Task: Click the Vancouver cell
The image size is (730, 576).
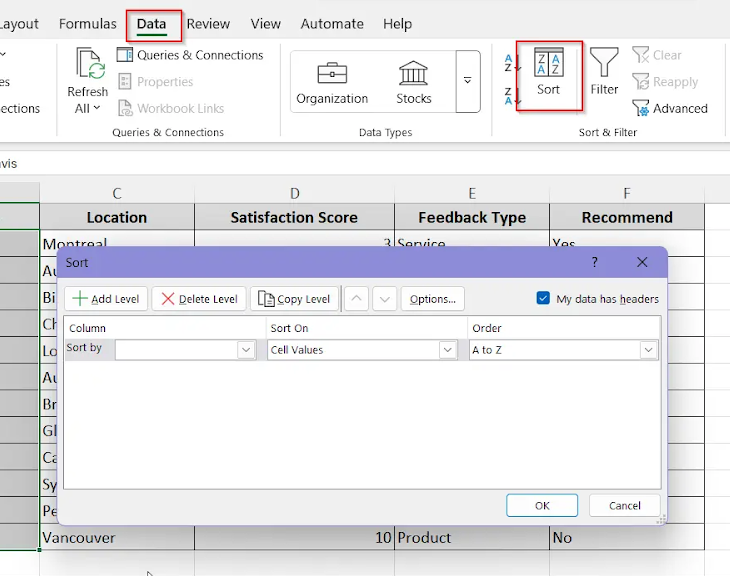Action: click(x=117, y=537)
